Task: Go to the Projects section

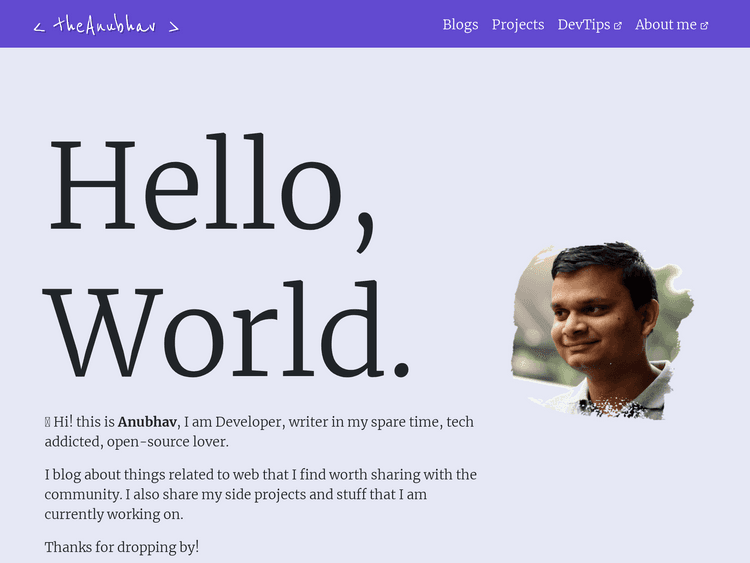Action: click(518, 24)
